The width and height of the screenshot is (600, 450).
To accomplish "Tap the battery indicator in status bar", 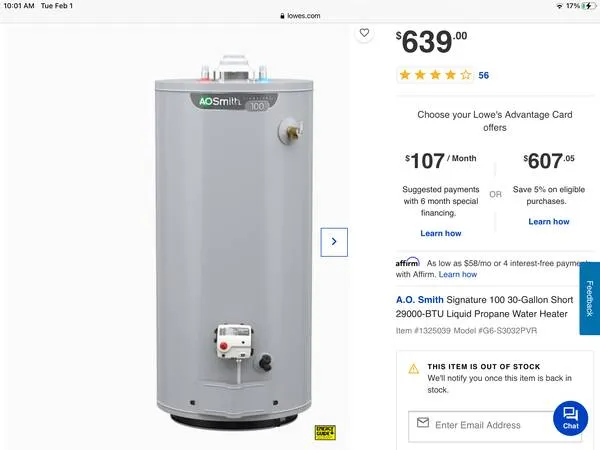I will point(587,6).
